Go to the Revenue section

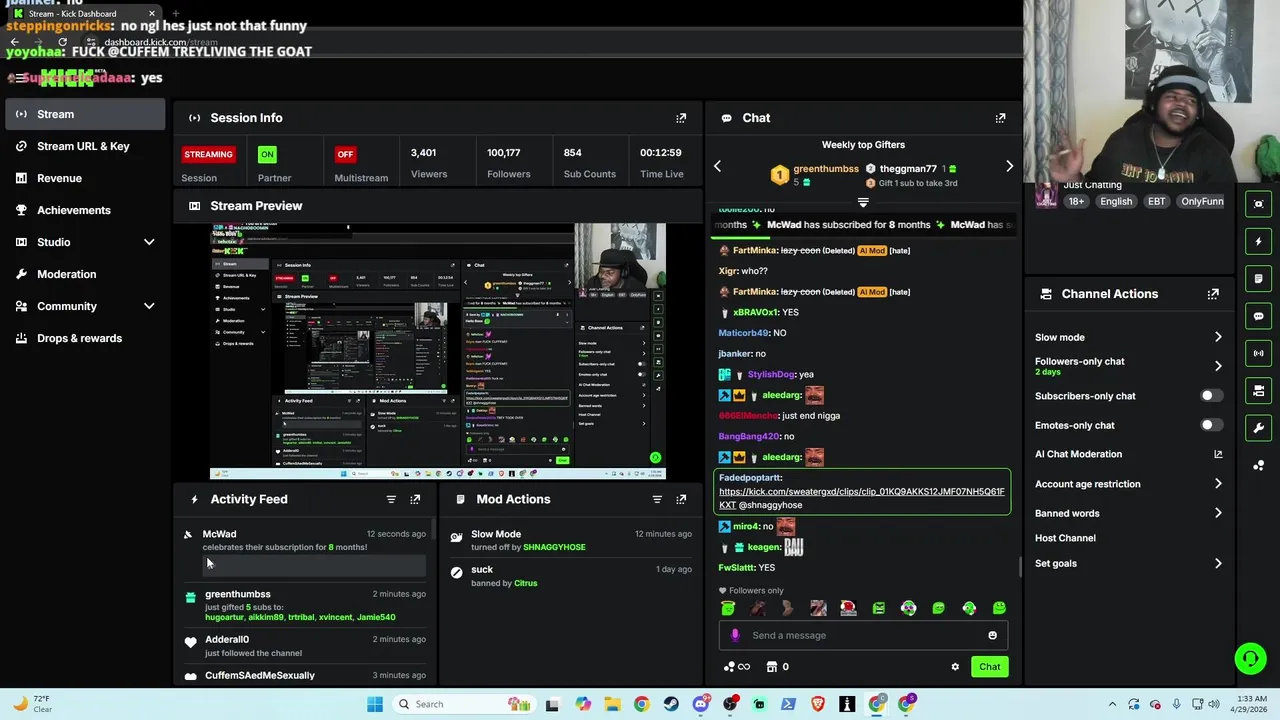click(84, 178)
